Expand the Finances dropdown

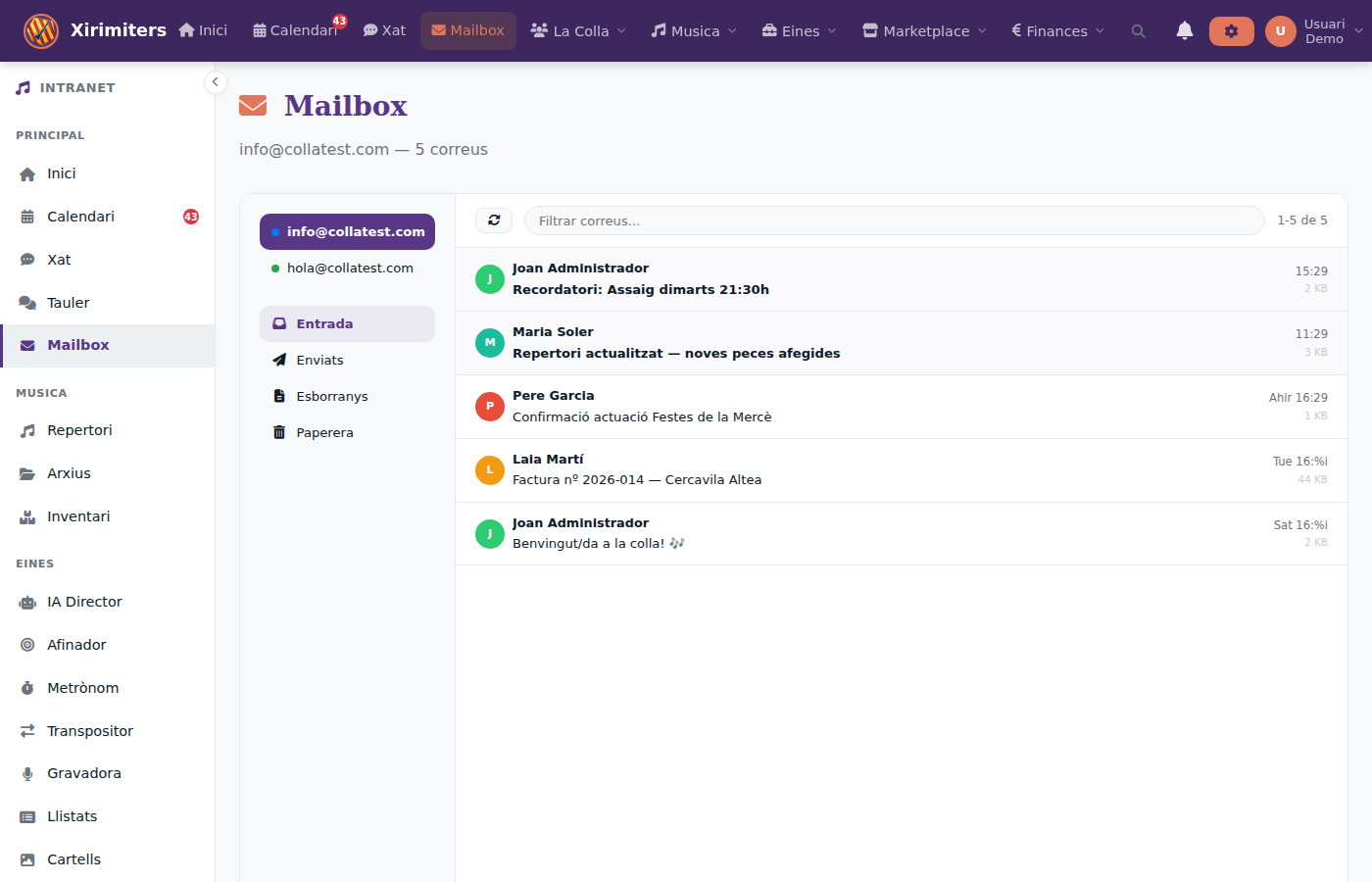[x=1056, y=30]
